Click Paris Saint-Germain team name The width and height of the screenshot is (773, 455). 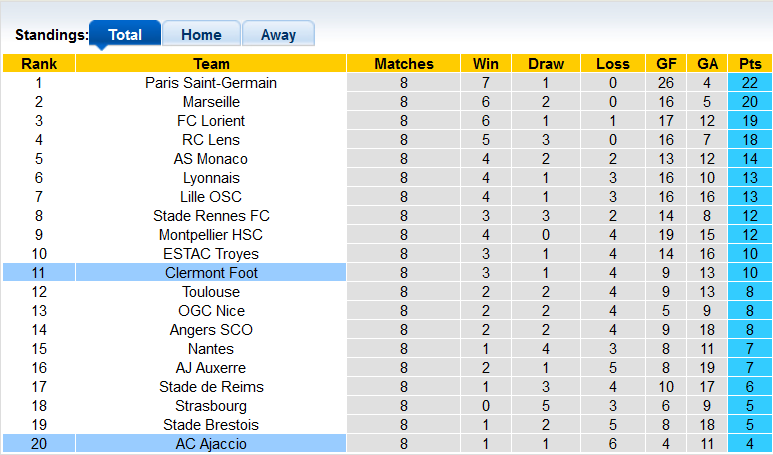click(x=211, y=83)
